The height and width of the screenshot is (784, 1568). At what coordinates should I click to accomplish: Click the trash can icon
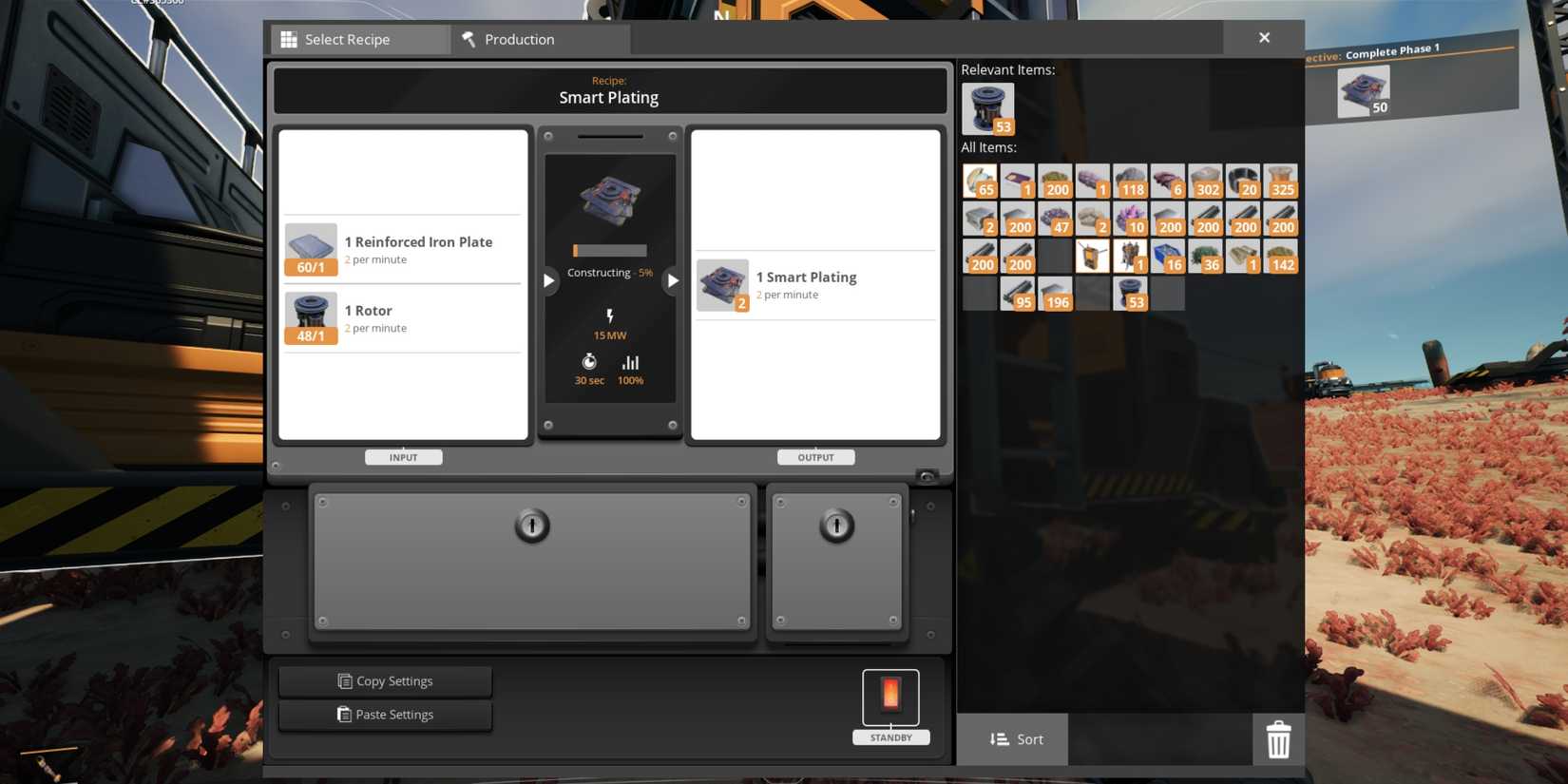tap(1277, 738)
